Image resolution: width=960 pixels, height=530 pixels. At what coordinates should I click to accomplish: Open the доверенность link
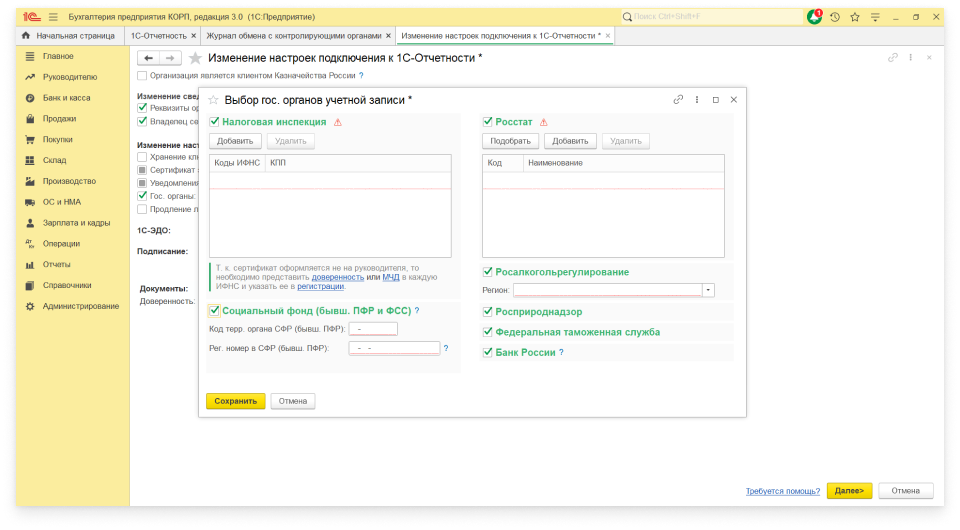click(x=337, y=277)
